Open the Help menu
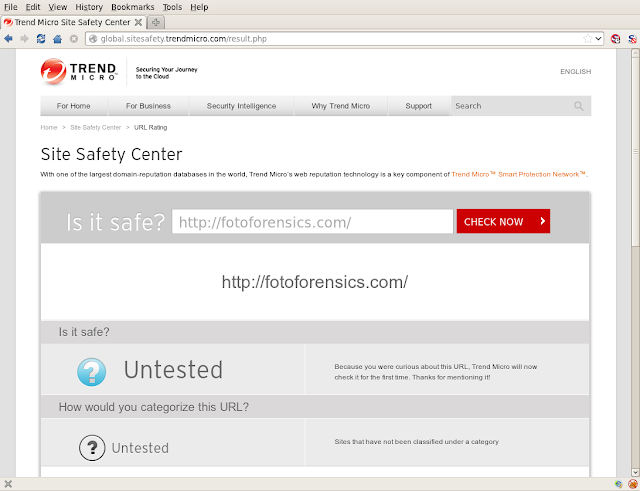The width and height of the screenshot is (640, 491). [199, 7]
